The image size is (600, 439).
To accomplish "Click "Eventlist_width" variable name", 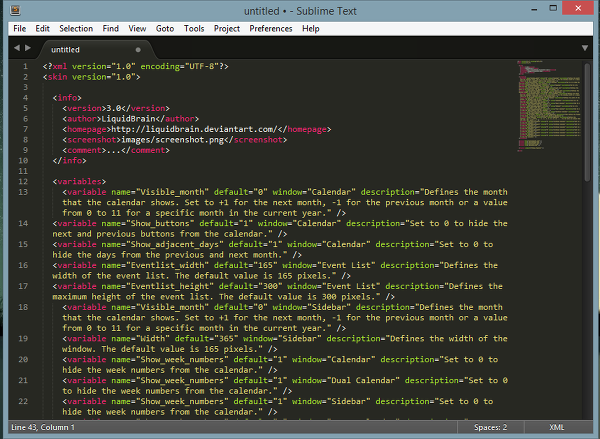I will pos(168,266).
